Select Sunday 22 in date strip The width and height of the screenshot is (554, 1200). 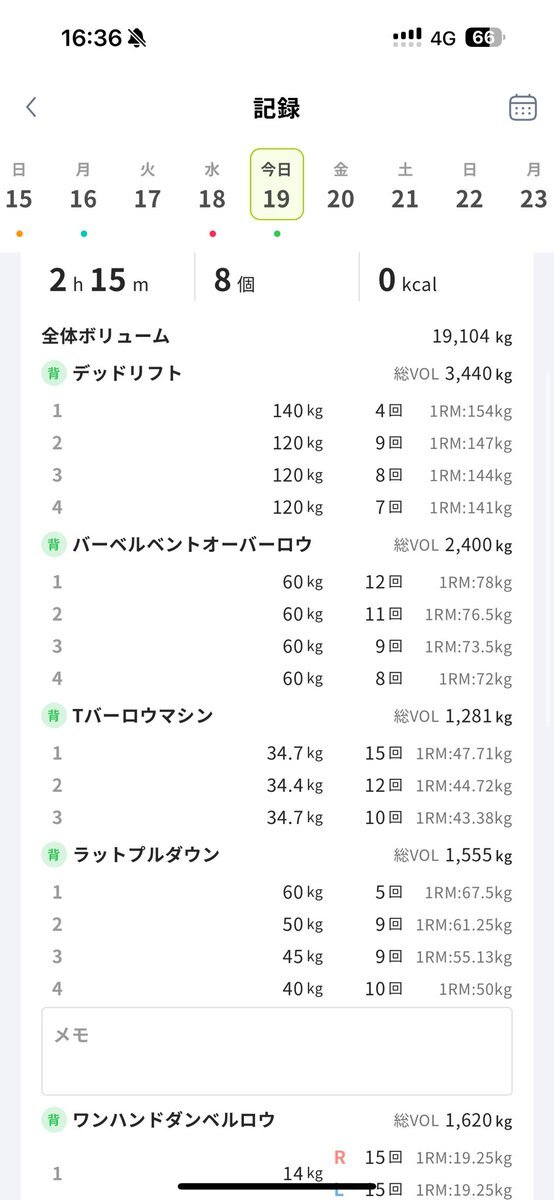(x=469, y=190)
